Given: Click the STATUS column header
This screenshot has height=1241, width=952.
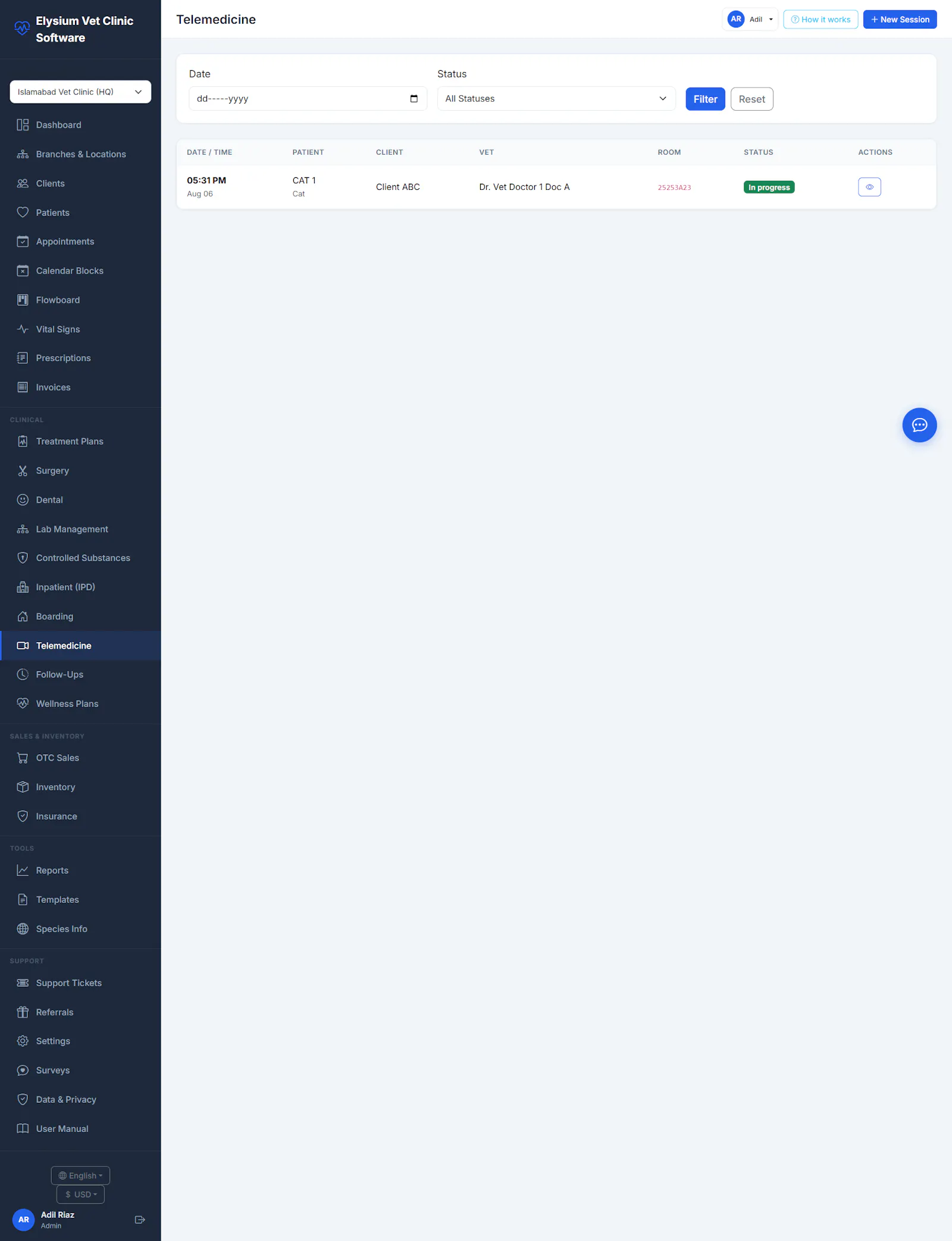Looking at the screenshot, I should [x=758, y=152].
